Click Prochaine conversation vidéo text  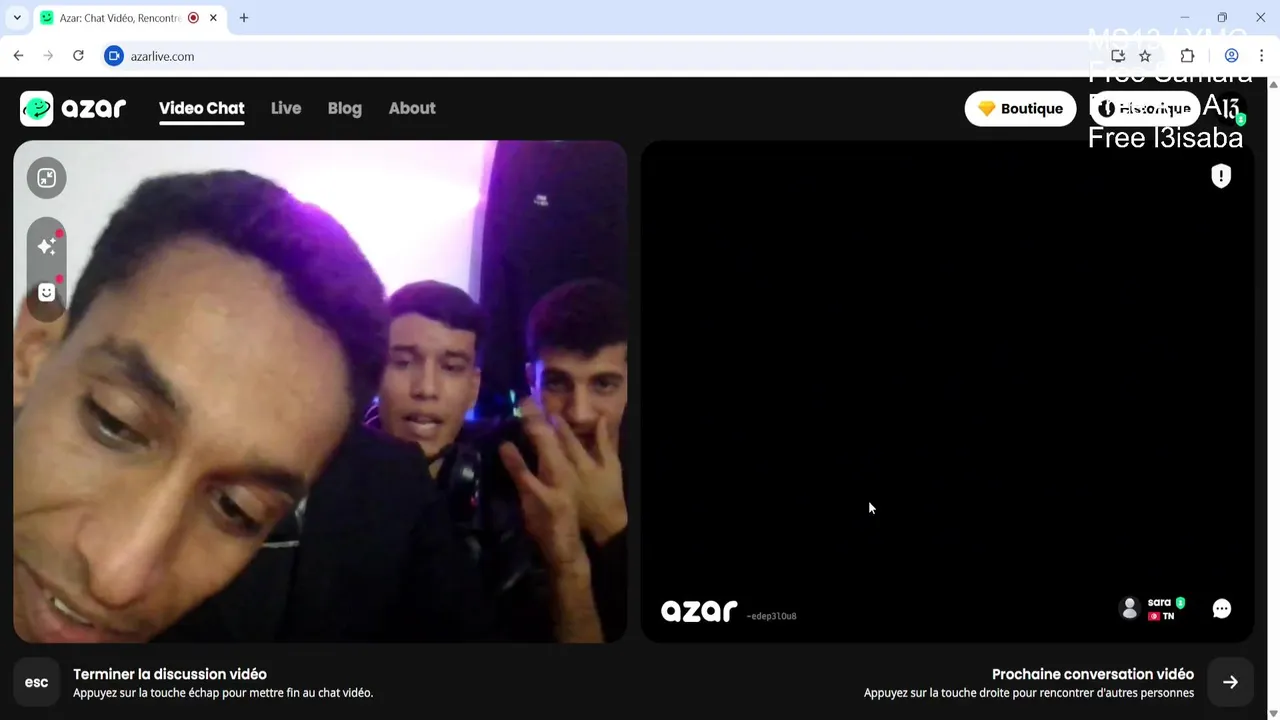click(1093, 674)
